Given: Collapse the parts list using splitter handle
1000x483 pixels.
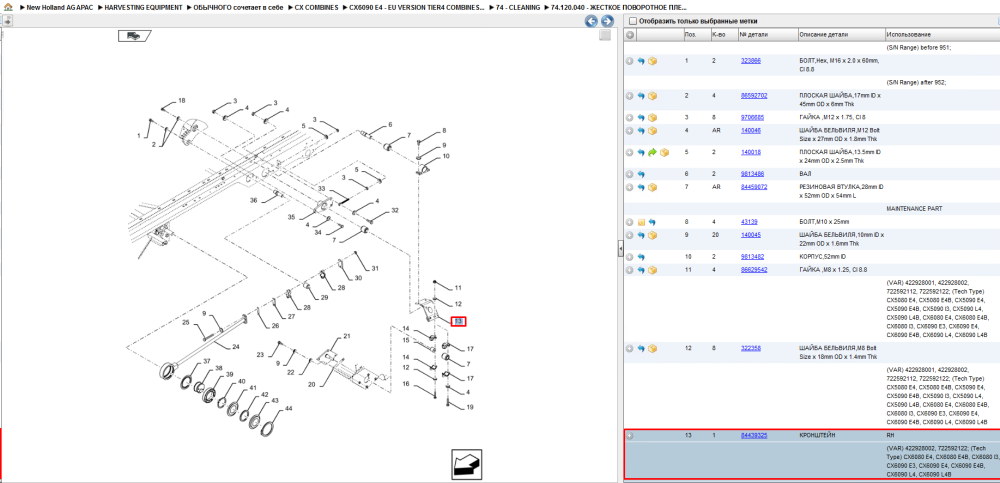Looking at the screenshot, I should (x=620, y=249).
